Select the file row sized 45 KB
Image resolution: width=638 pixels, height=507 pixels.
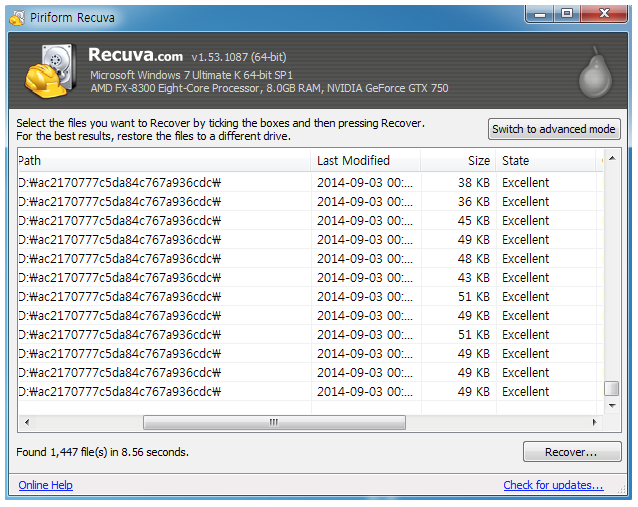click(310, 221)
